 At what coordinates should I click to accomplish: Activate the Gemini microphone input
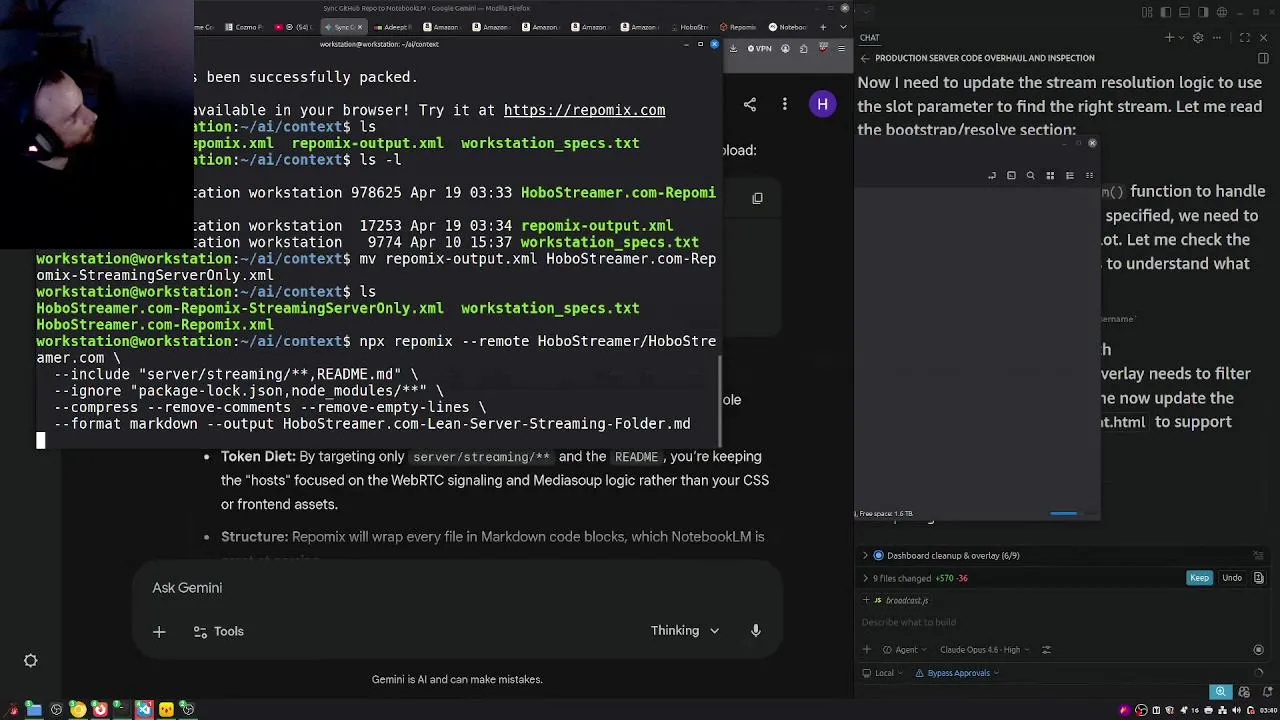point(756,630)
